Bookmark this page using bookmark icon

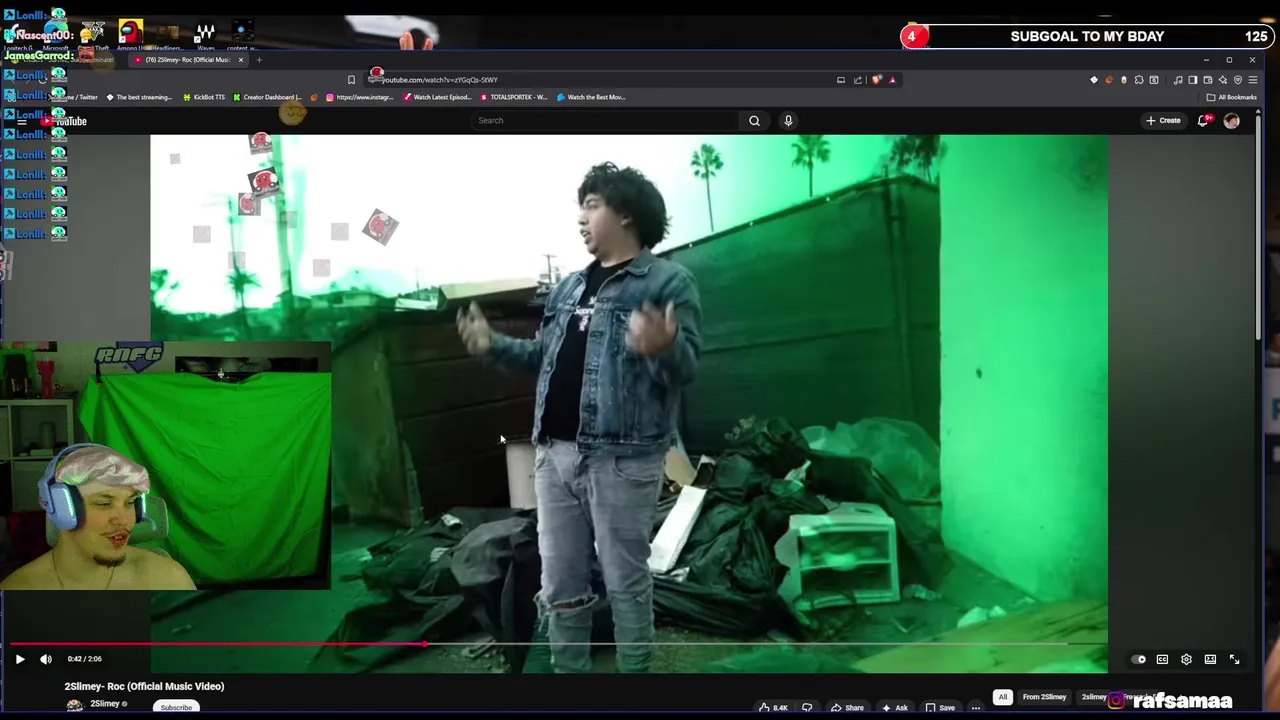click(351, 80)
